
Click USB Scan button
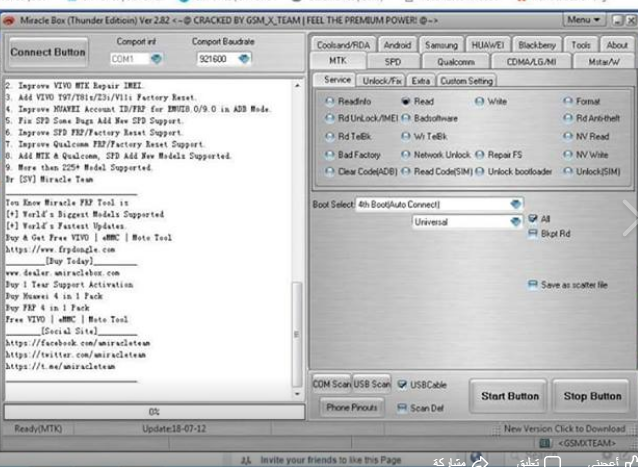(x=371, y=384)
